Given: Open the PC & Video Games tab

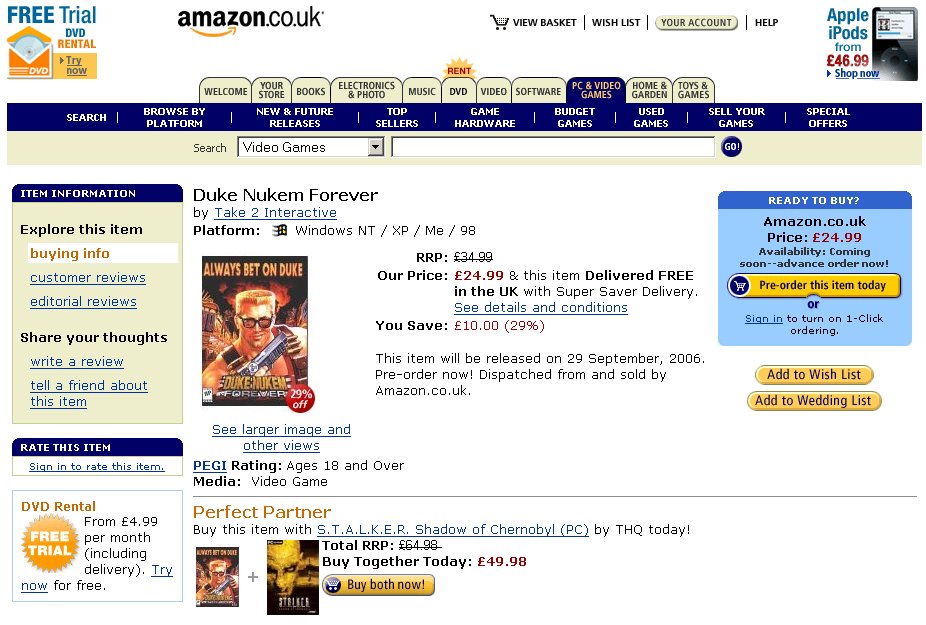Looking at the screenshot, I should 595,90.
